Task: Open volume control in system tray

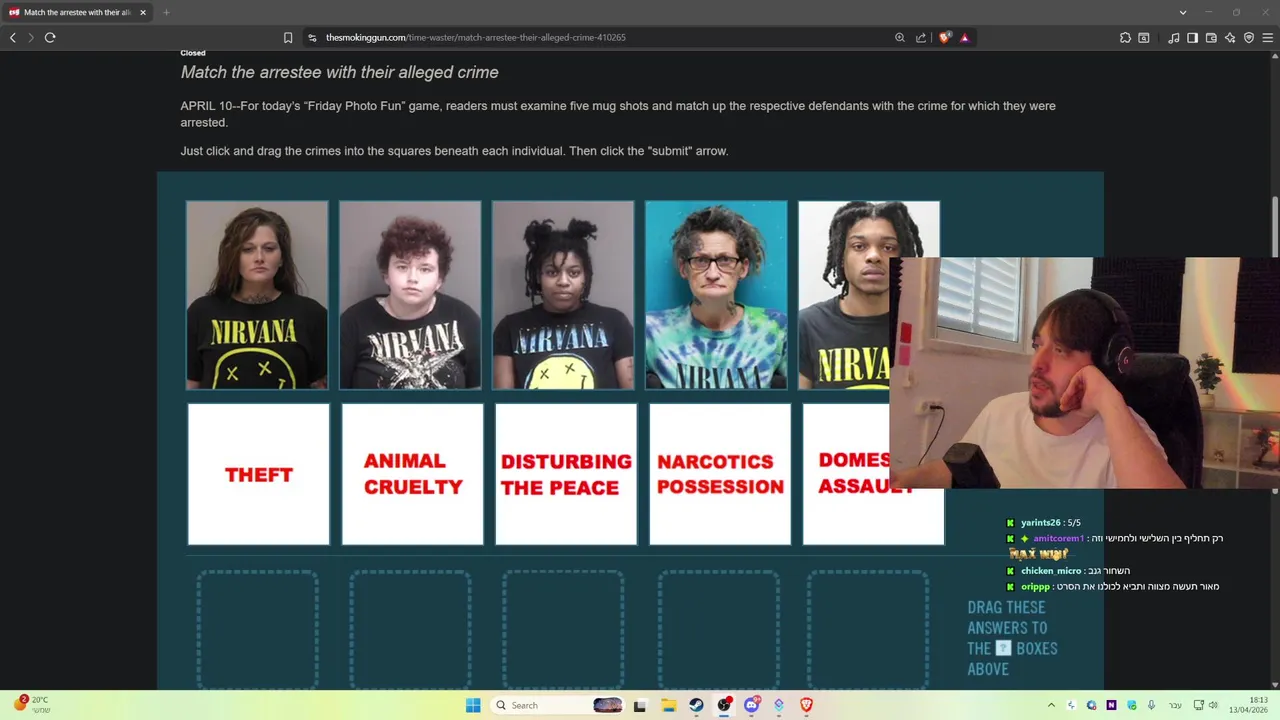Action: point(1213,705)
